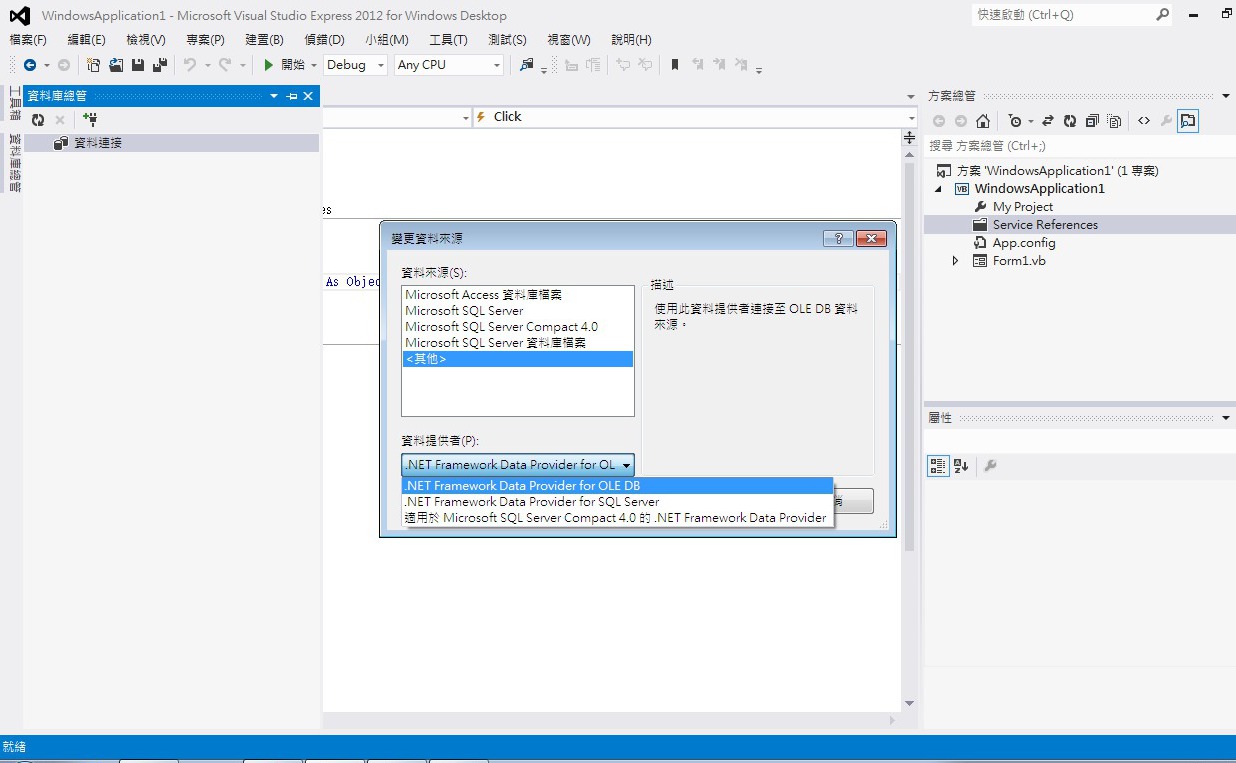Image resolution: width=1236 pixels, height=763 pixels.
Task: Open the 資料庫總管 window options arrow
Action: point(275,96)
